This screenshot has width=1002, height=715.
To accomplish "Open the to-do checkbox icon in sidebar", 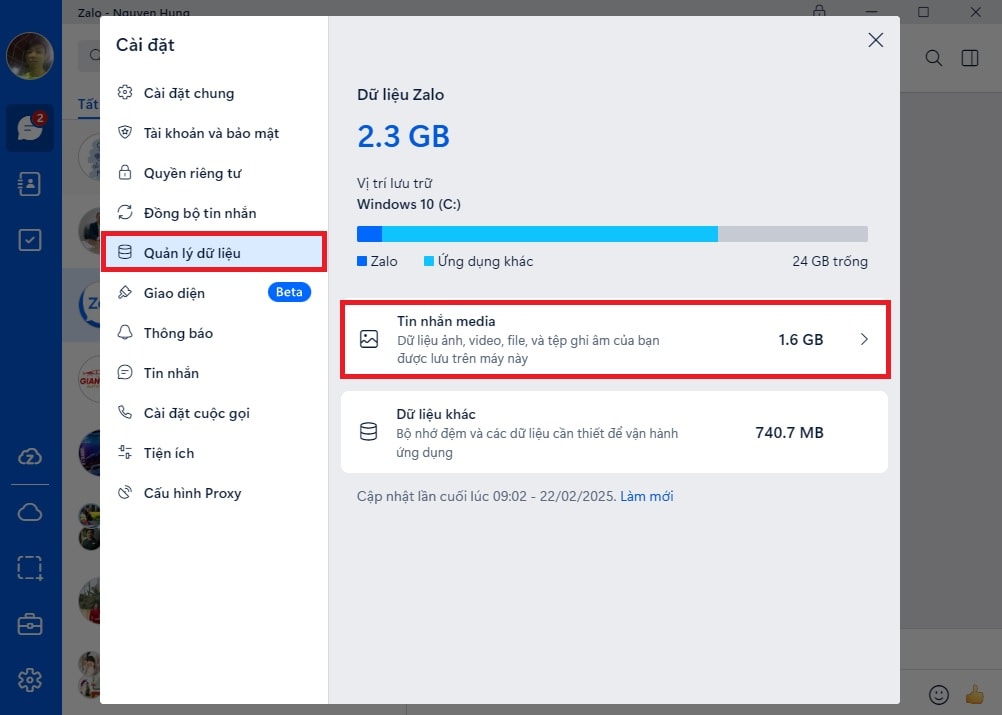I will click(29, 240).
